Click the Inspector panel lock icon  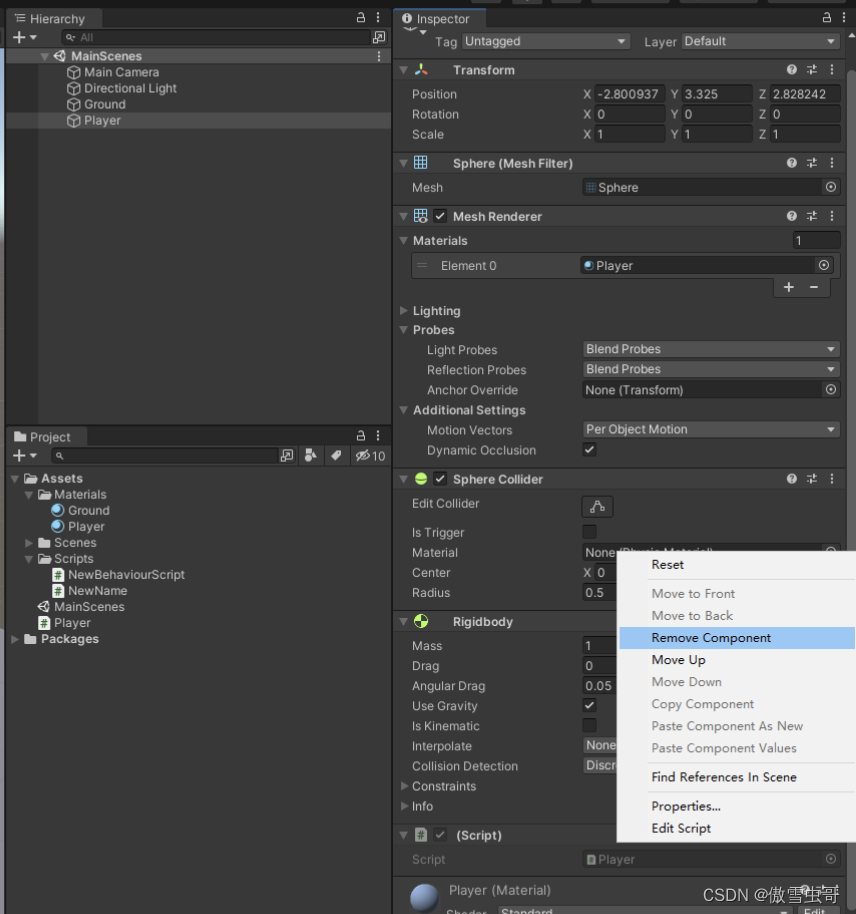click(826, 18)
